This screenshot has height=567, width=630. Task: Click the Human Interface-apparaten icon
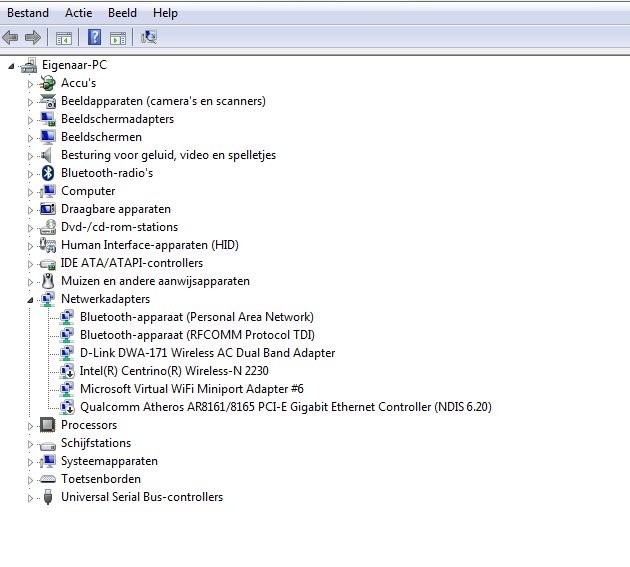[48, 245]
